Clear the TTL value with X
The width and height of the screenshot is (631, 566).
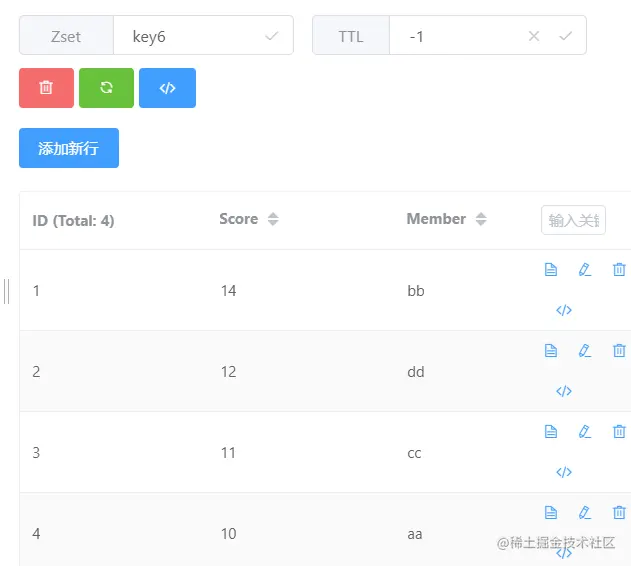534,36
